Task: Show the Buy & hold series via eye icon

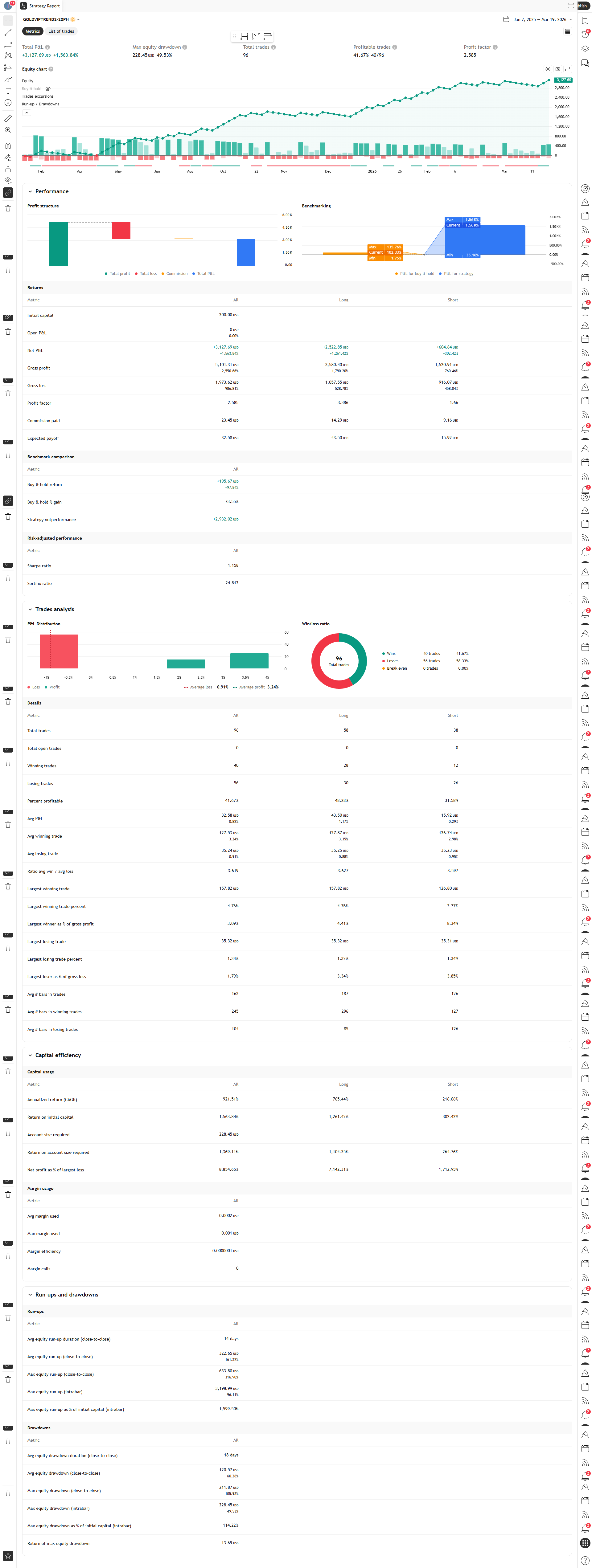Action: 48,89
